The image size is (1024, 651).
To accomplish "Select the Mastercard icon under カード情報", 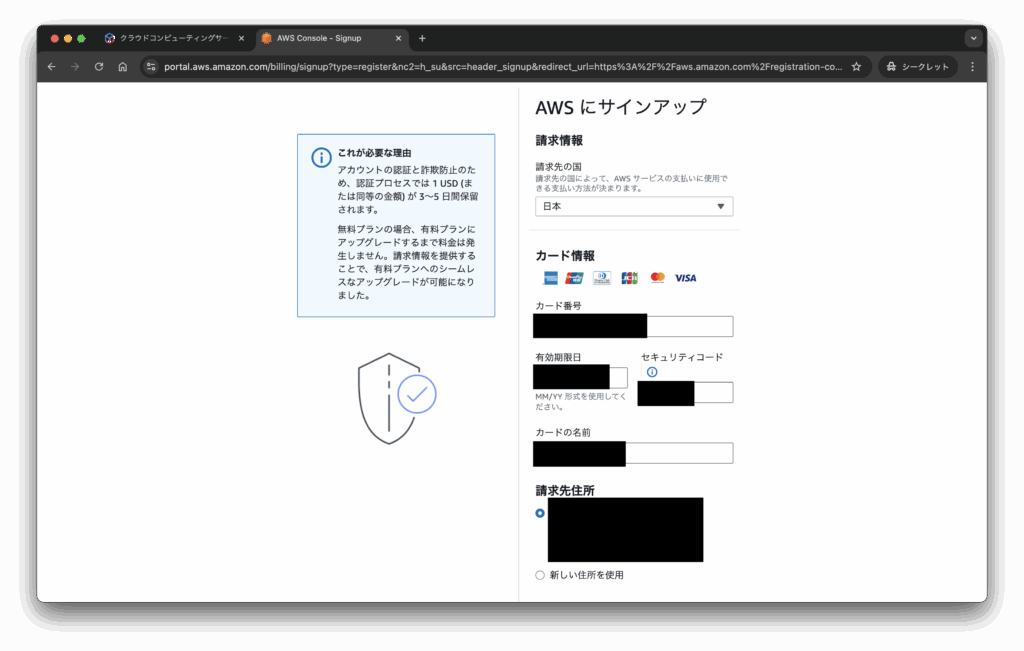I will coord(656,278).
